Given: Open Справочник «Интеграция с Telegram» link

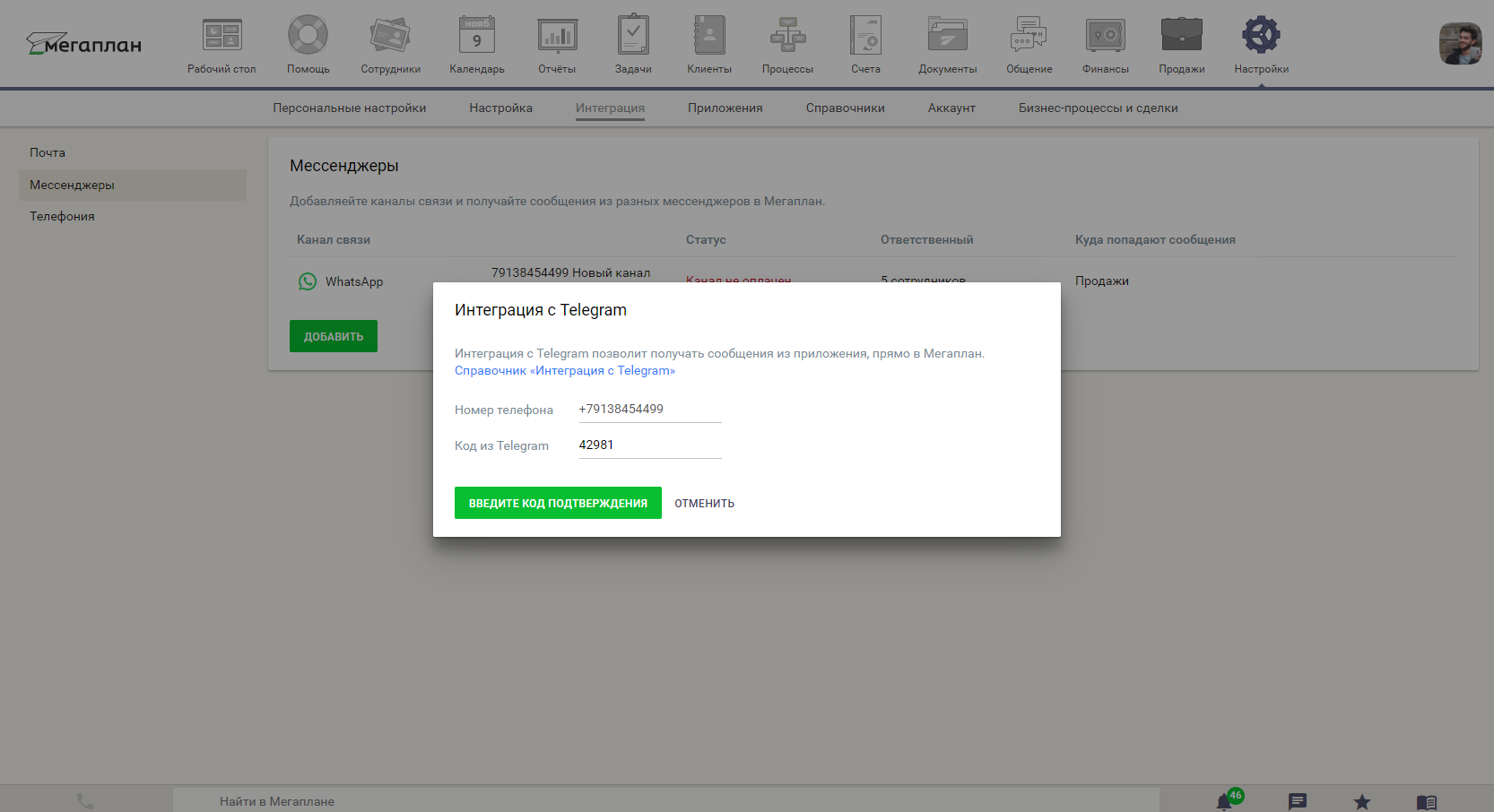Looking at the screenshot, I should [x=565, y=370].
